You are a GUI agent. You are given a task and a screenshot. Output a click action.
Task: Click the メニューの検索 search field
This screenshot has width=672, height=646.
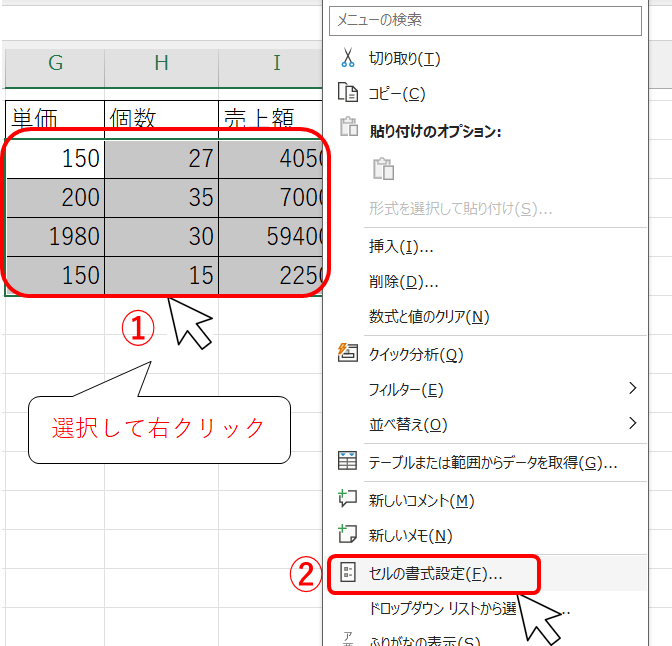click(x=486, y=20)
